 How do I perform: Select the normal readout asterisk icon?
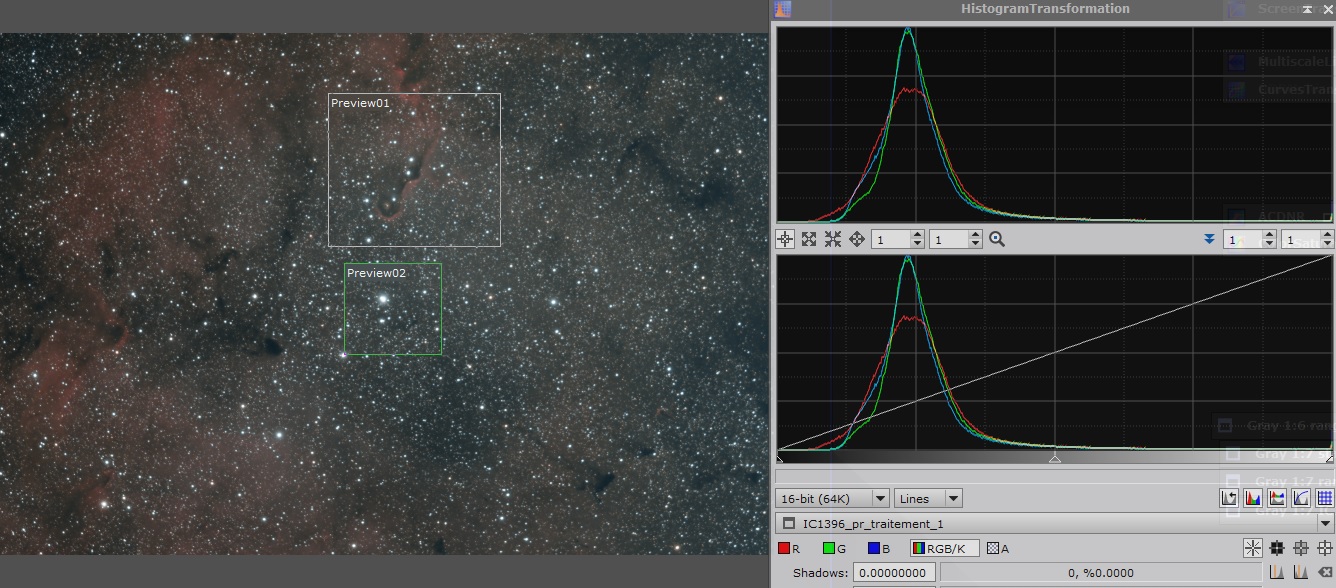(x=1253, y=548)
